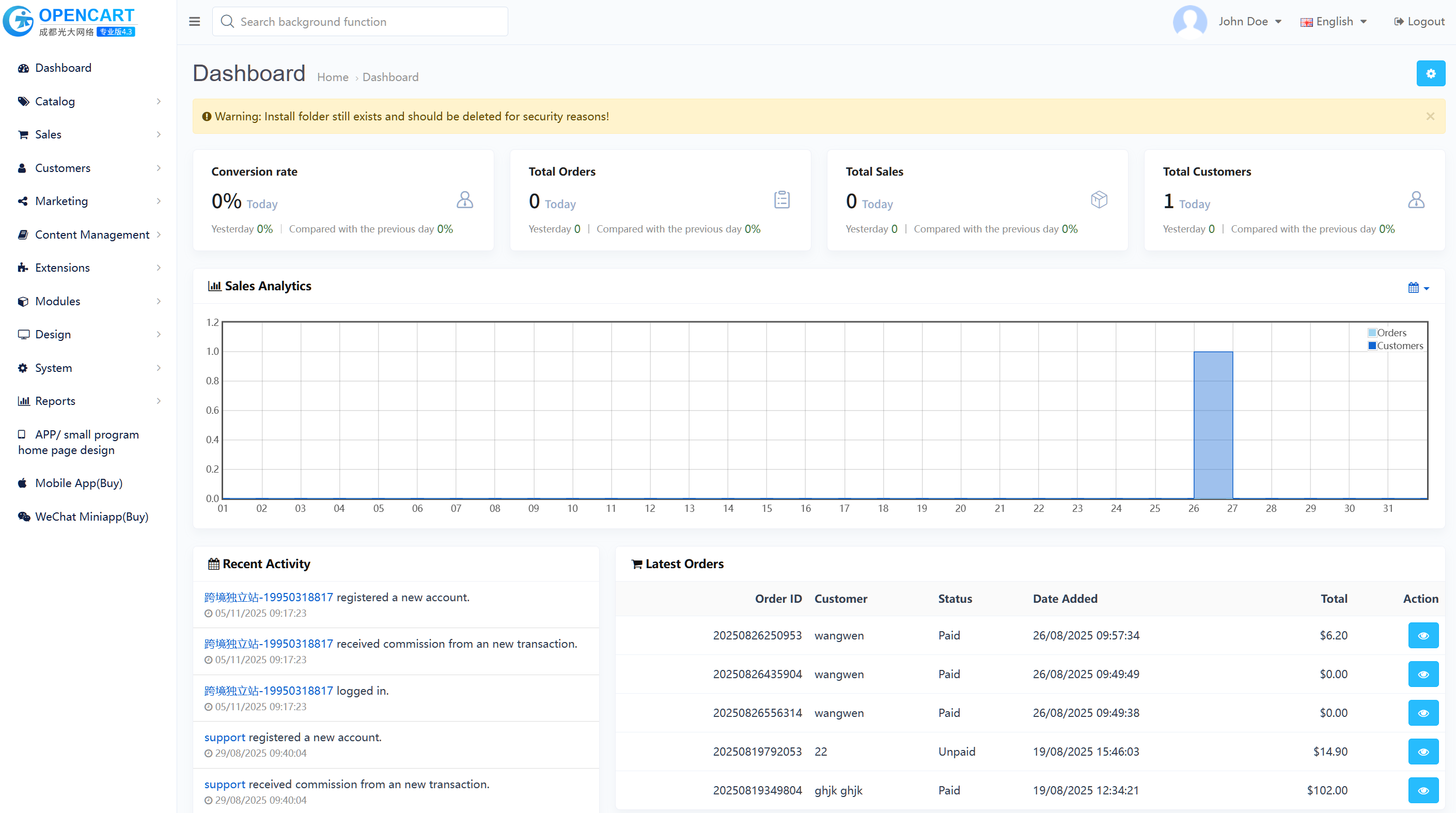Click the hamburger sidebar toggle icon
The height and width of the screenshot is (813, 1456).
coord(194,22)
